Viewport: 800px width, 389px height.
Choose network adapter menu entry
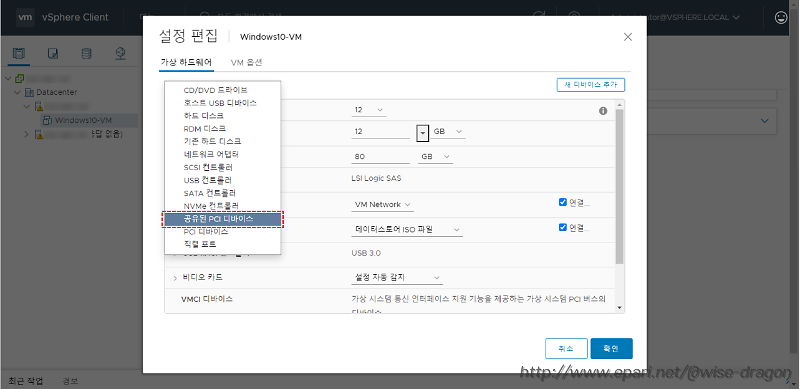[222, 154]
